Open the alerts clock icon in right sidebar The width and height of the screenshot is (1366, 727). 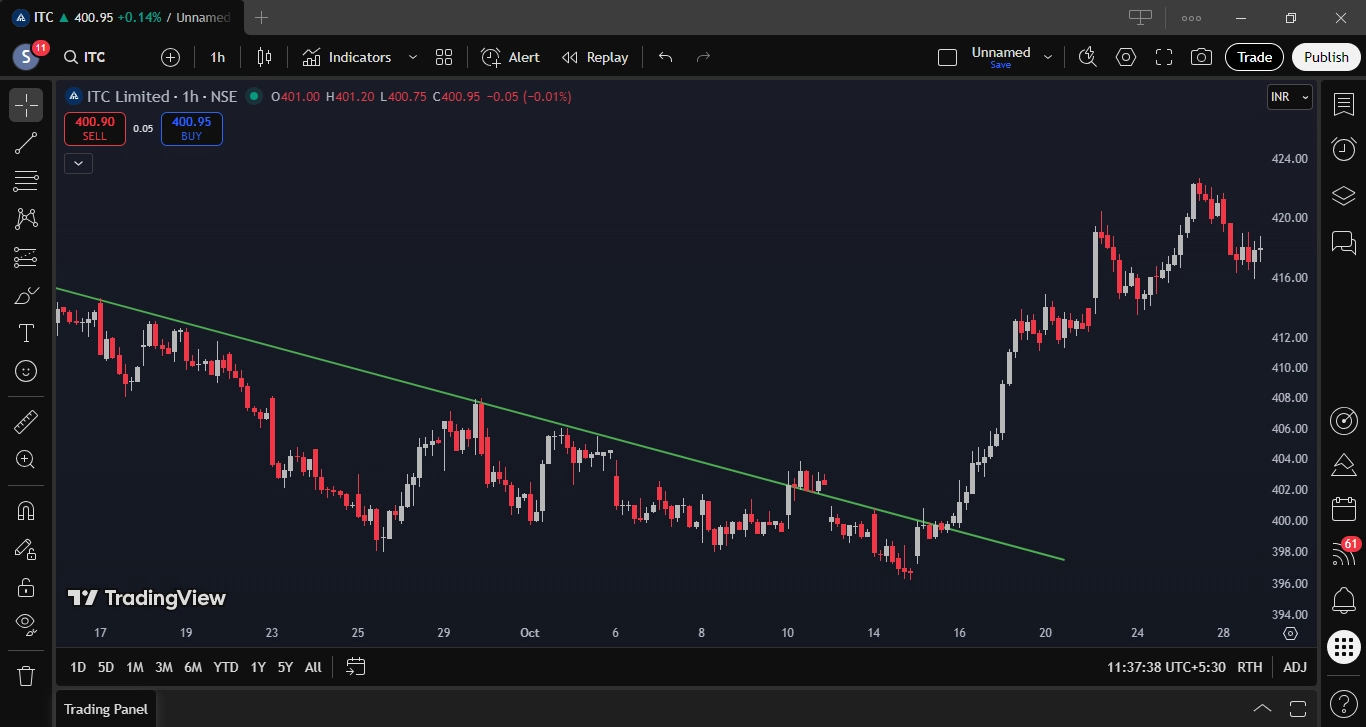click(1344, 149)
